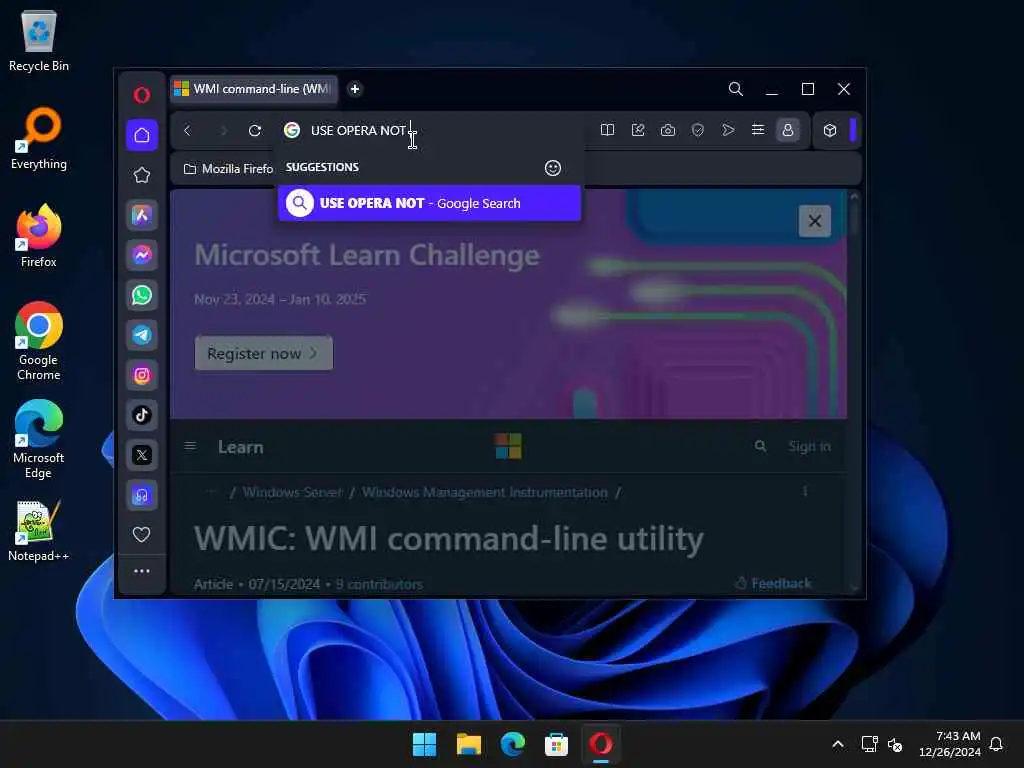The image size is (1024, 768).
Task: Open the taskbar clock and date
Action: 950,744
